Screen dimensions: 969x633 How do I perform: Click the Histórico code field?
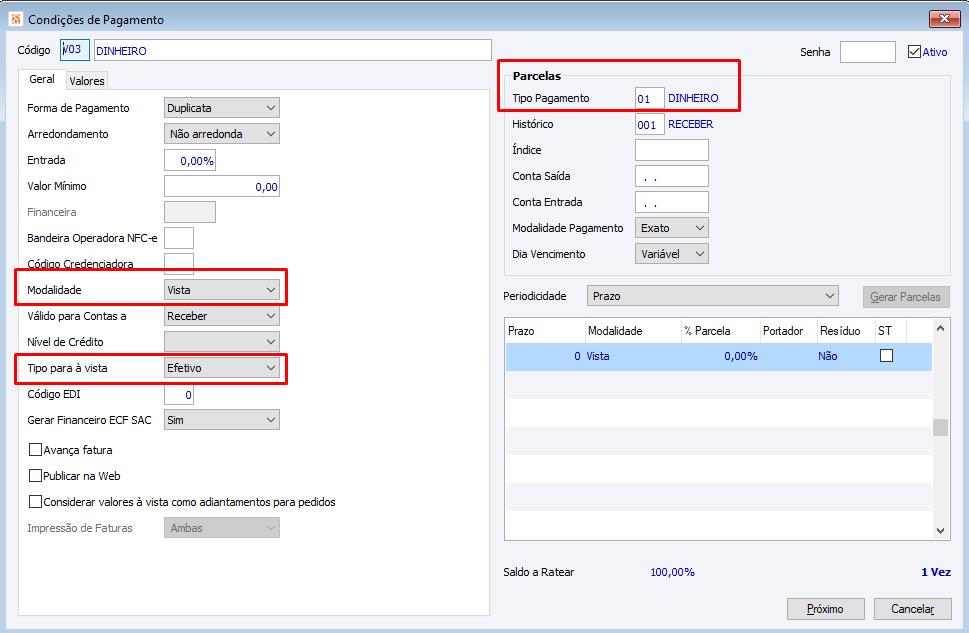[650, 124]
